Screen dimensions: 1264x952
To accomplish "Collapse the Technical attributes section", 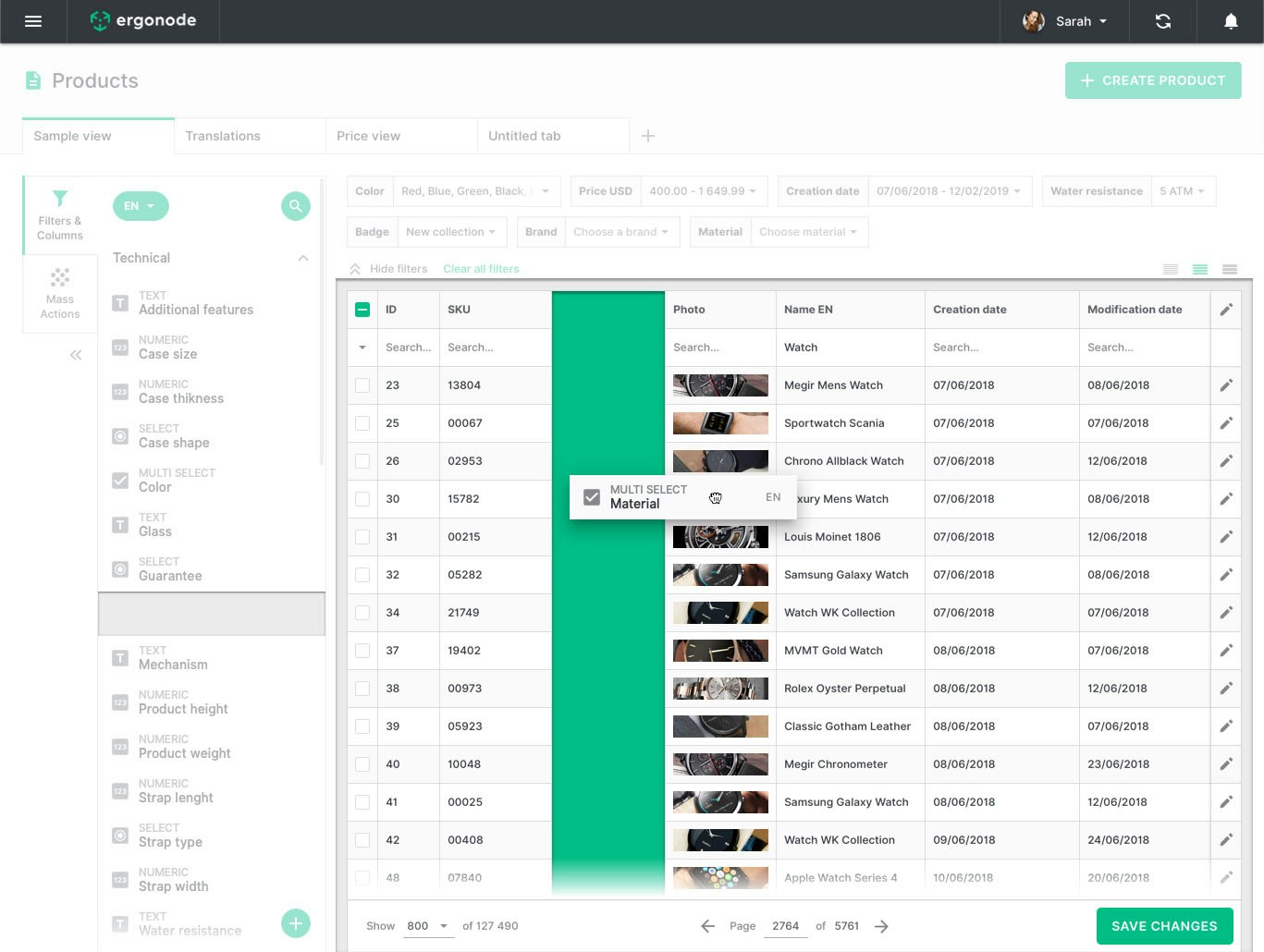I will tap(303, 258).
